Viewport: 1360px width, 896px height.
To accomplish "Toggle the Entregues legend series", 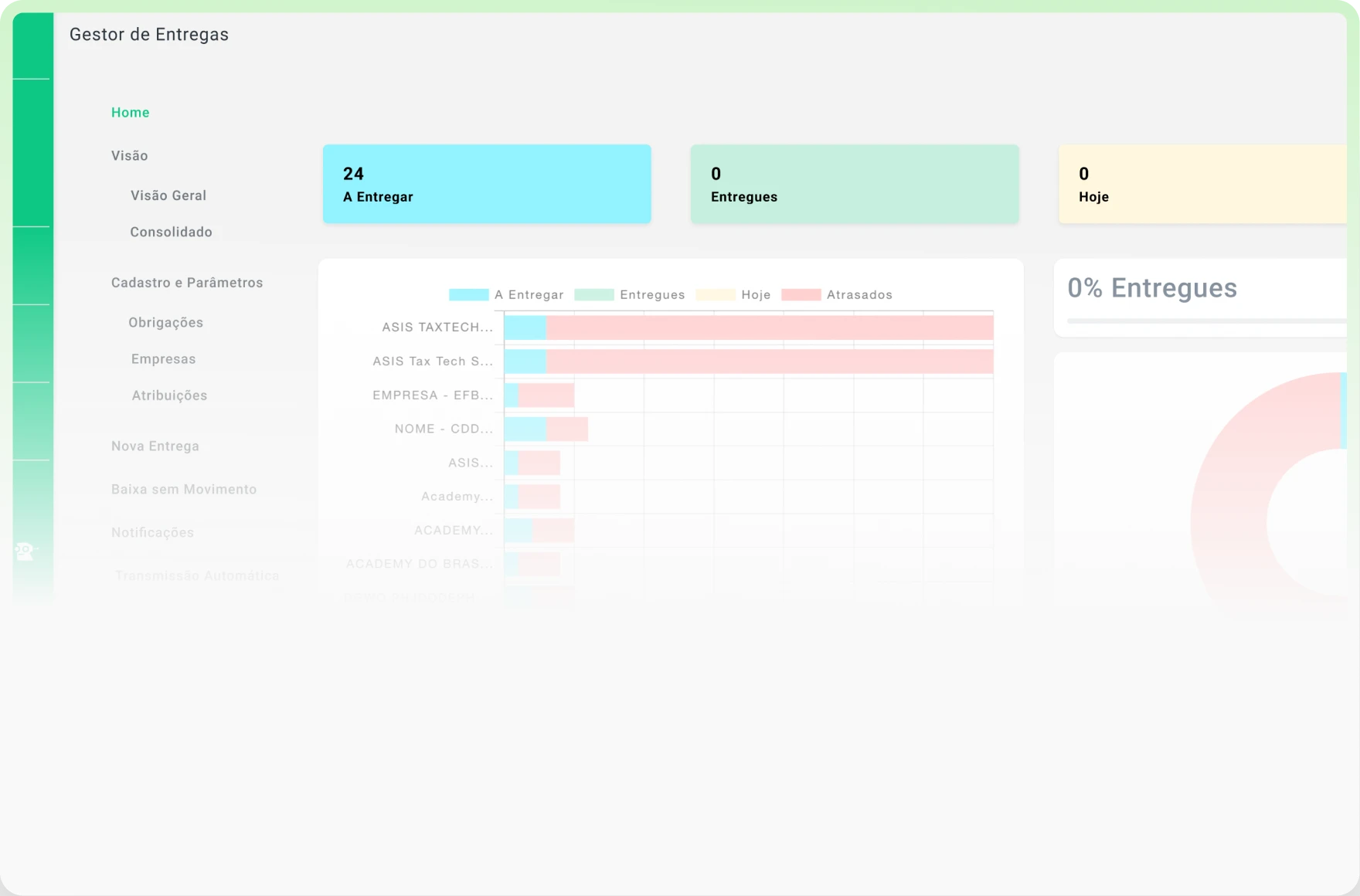I will pyautogui.click(x=630, y=295).
